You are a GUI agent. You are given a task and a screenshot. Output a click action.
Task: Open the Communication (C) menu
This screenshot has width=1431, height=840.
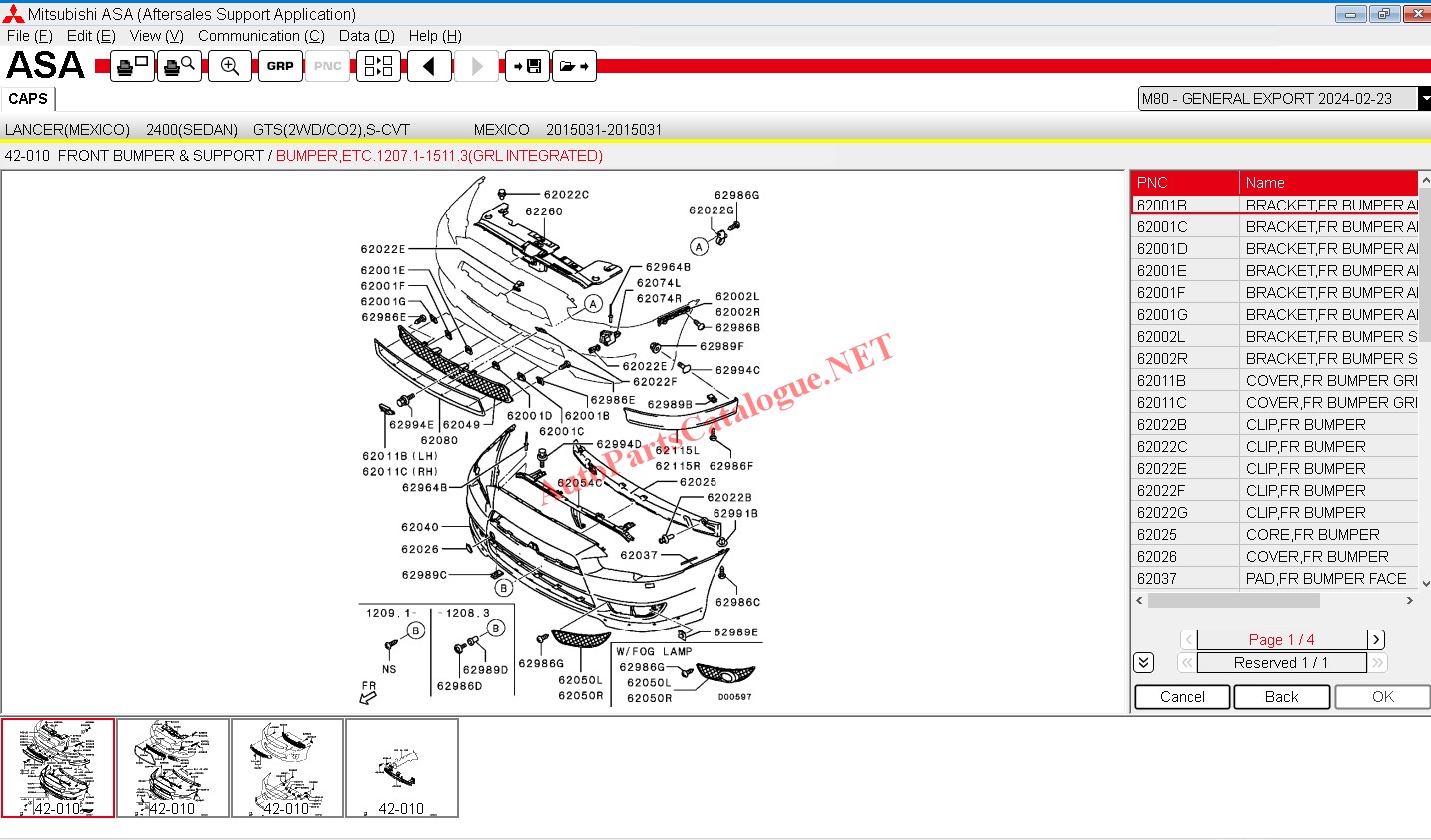(261, 36)
